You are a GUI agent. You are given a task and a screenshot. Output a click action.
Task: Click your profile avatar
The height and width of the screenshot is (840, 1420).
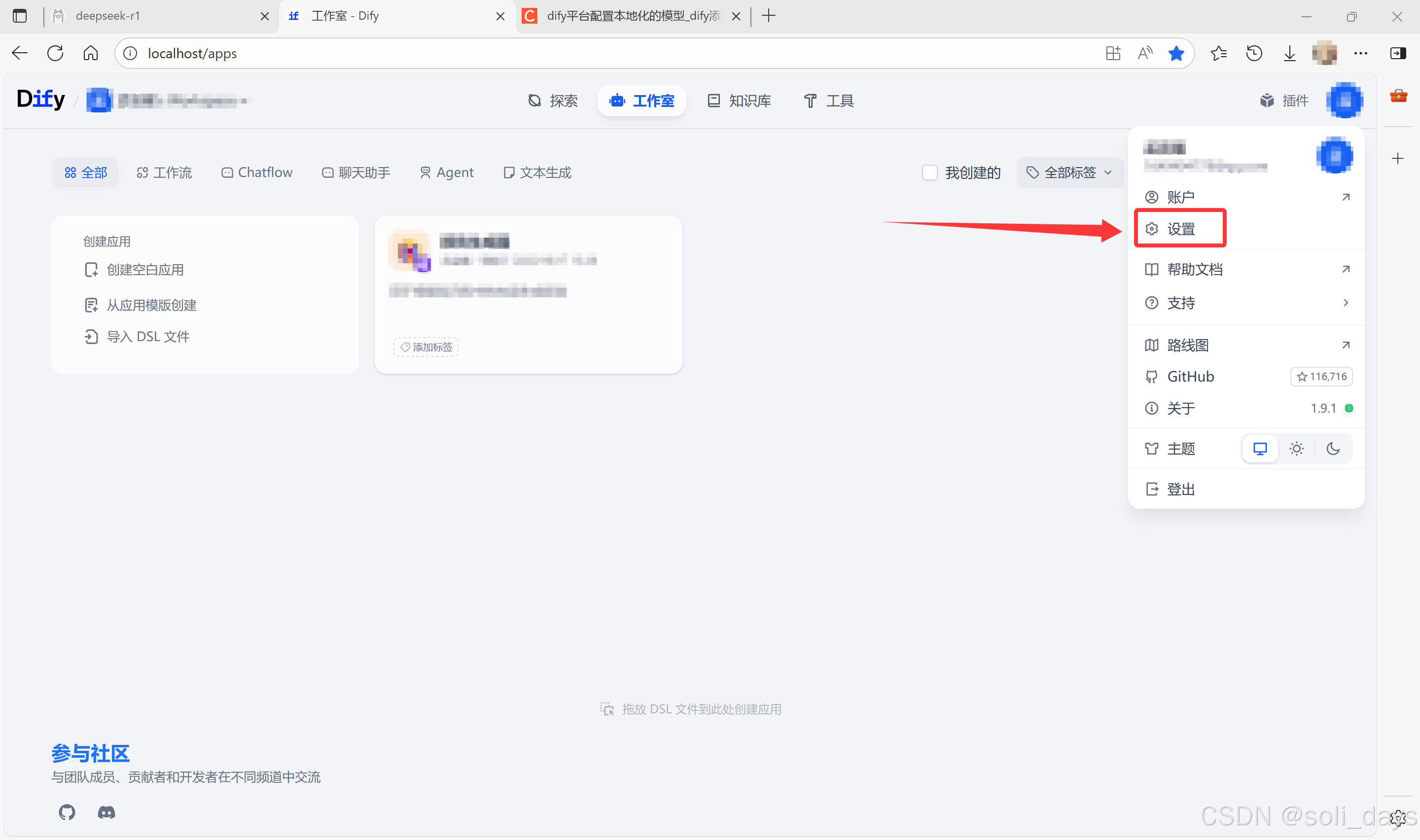[x=1345, y=100]
